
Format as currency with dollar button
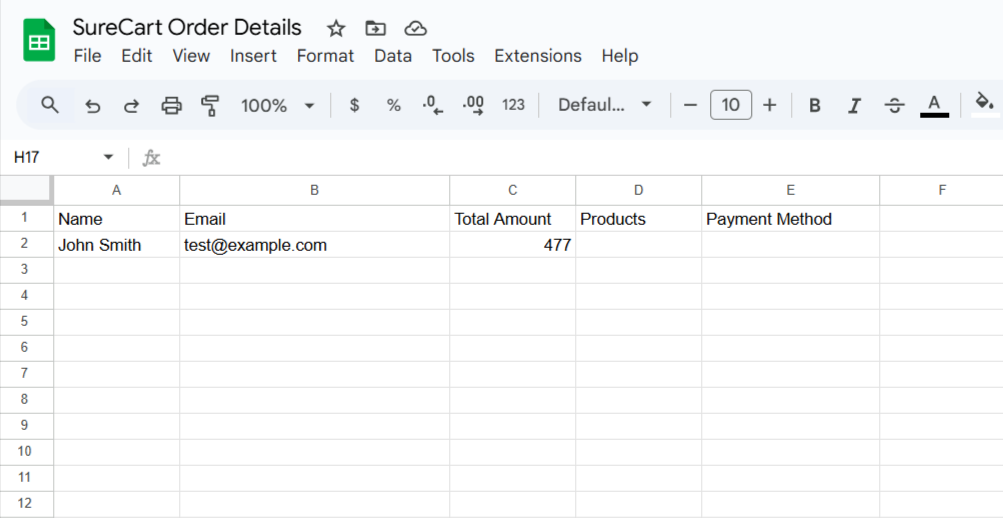(x=354, y=105)
